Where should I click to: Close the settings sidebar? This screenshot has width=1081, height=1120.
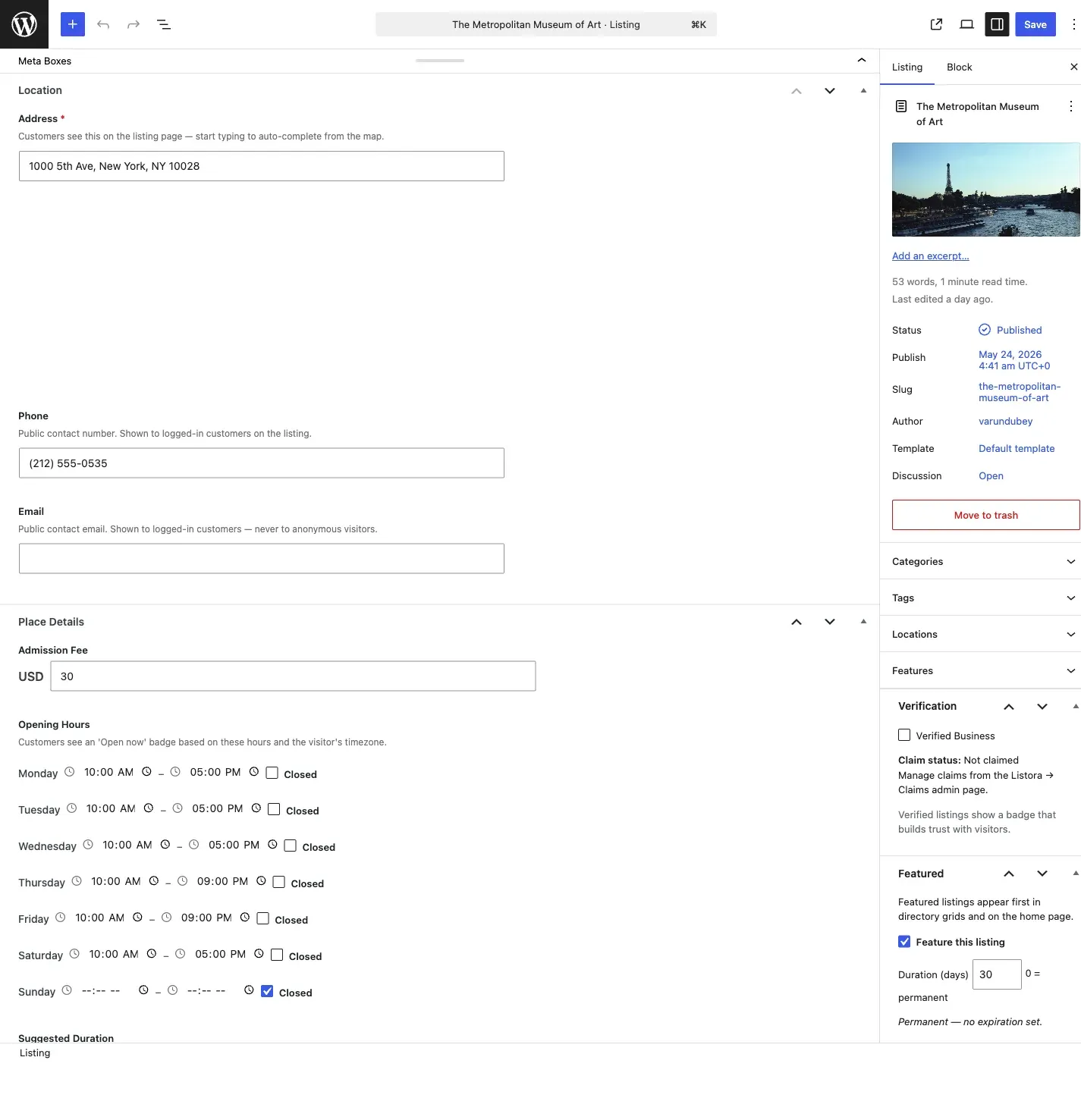(x=1073, y=67)
